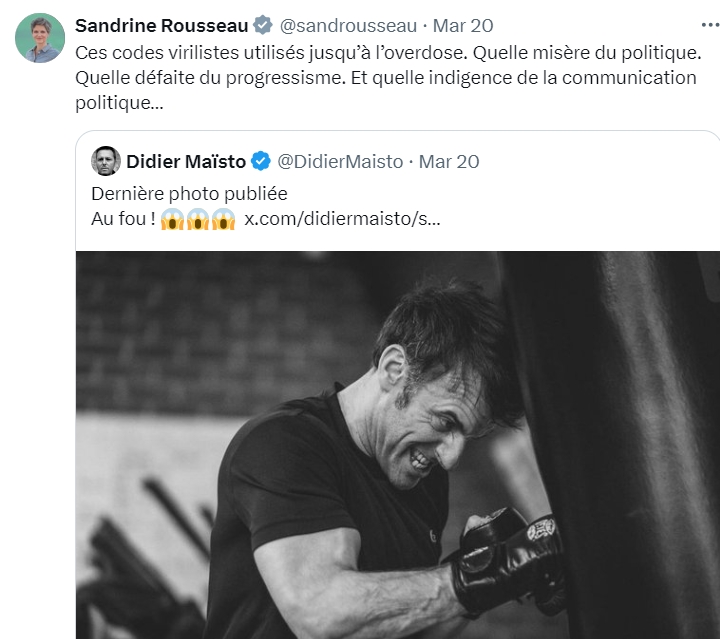Screen dimensions: 720x639
Task: Click the middle screaming face emoji
Action: coord(198,219)
